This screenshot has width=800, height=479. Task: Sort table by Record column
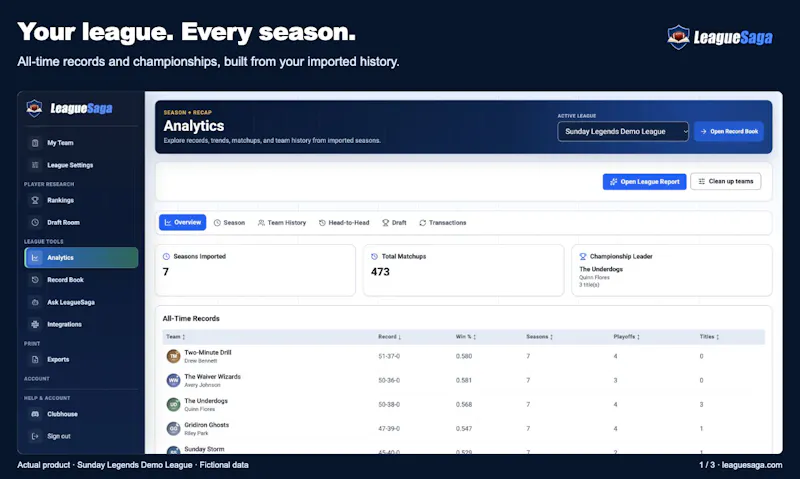tap(390, 337)
